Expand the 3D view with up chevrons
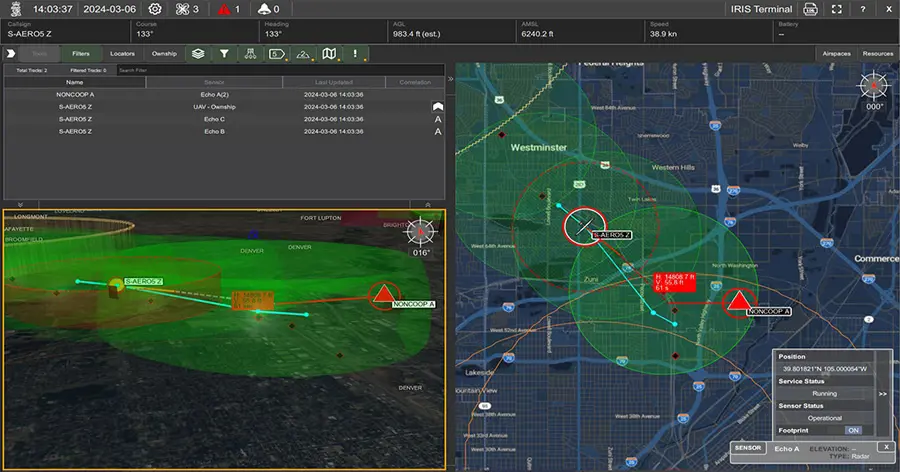The width and height of the screenshot is (900, 472). click(x=428, y=204)
